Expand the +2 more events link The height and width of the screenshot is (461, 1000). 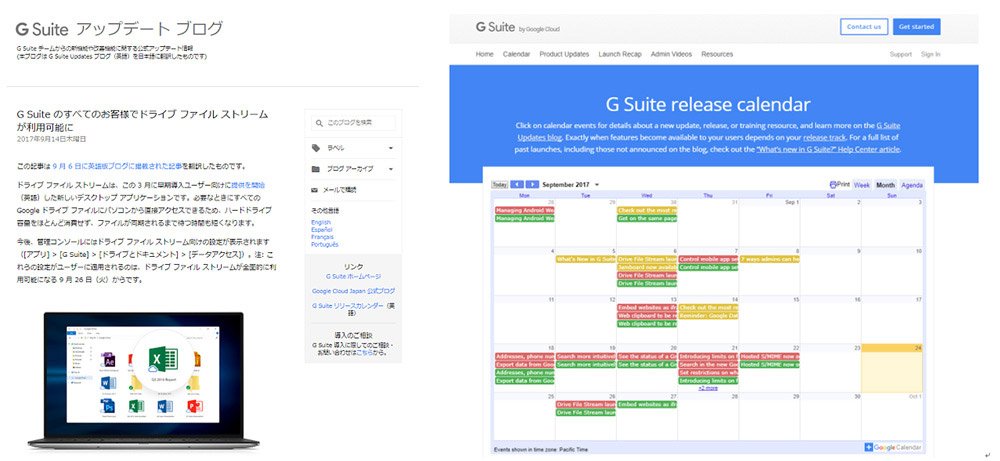(x=707, y=388)
